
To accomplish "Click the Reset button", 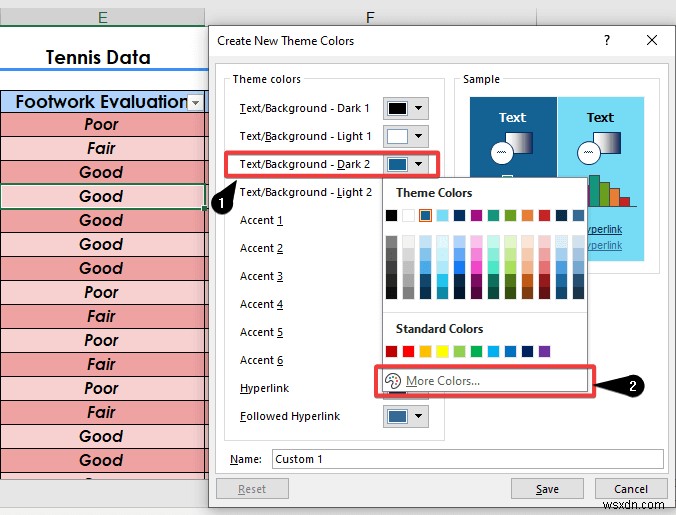I will [x=252, y=489].
